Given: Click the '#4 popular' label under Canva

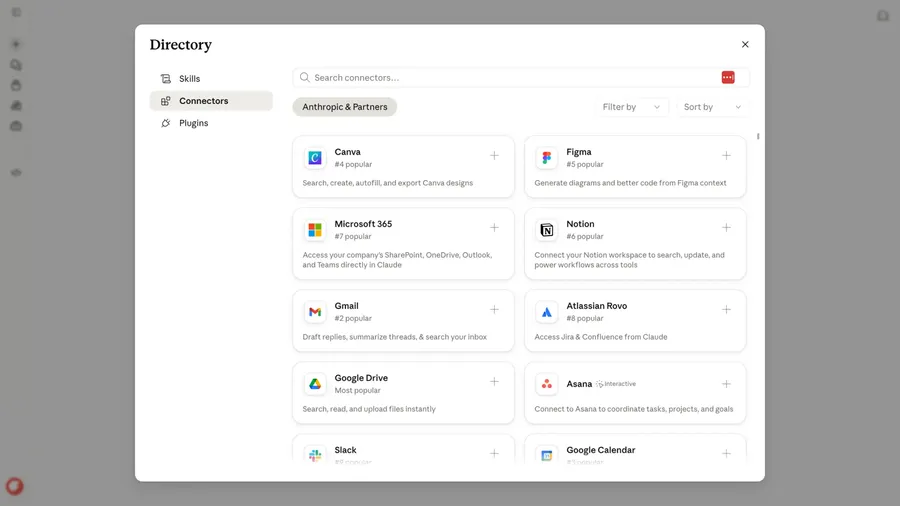Looking at the screenshot, I should click(353, 164).
